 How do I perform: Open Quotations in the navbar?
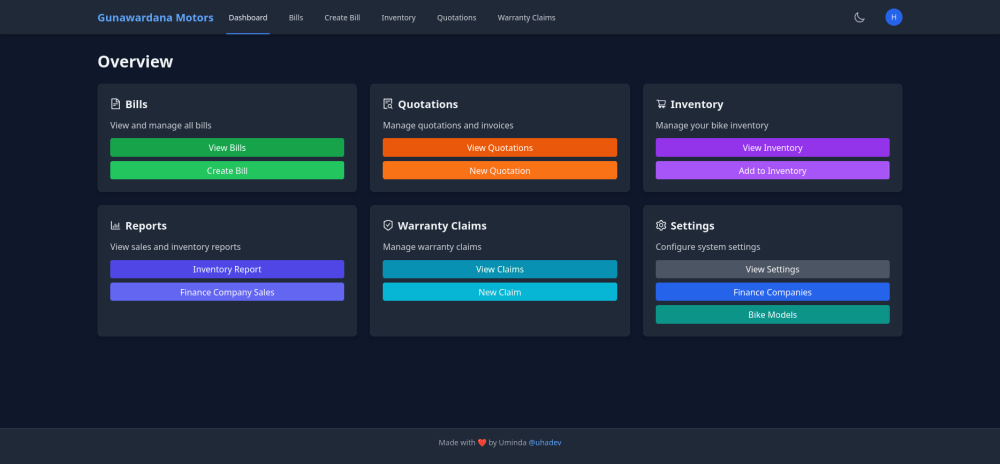[457, 17]
